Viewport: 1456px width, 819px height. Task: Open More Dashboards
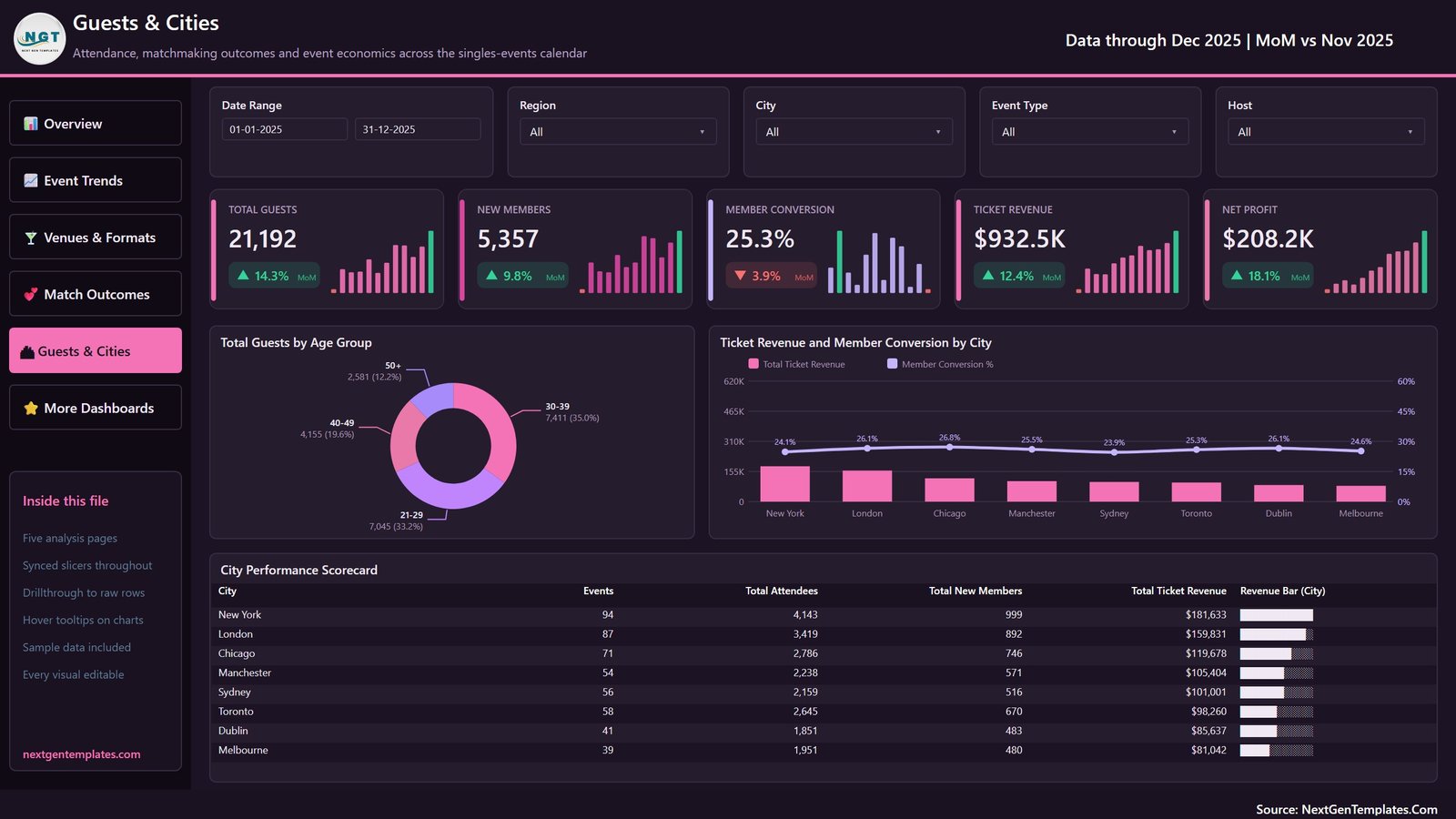click(x=96, y=408)
